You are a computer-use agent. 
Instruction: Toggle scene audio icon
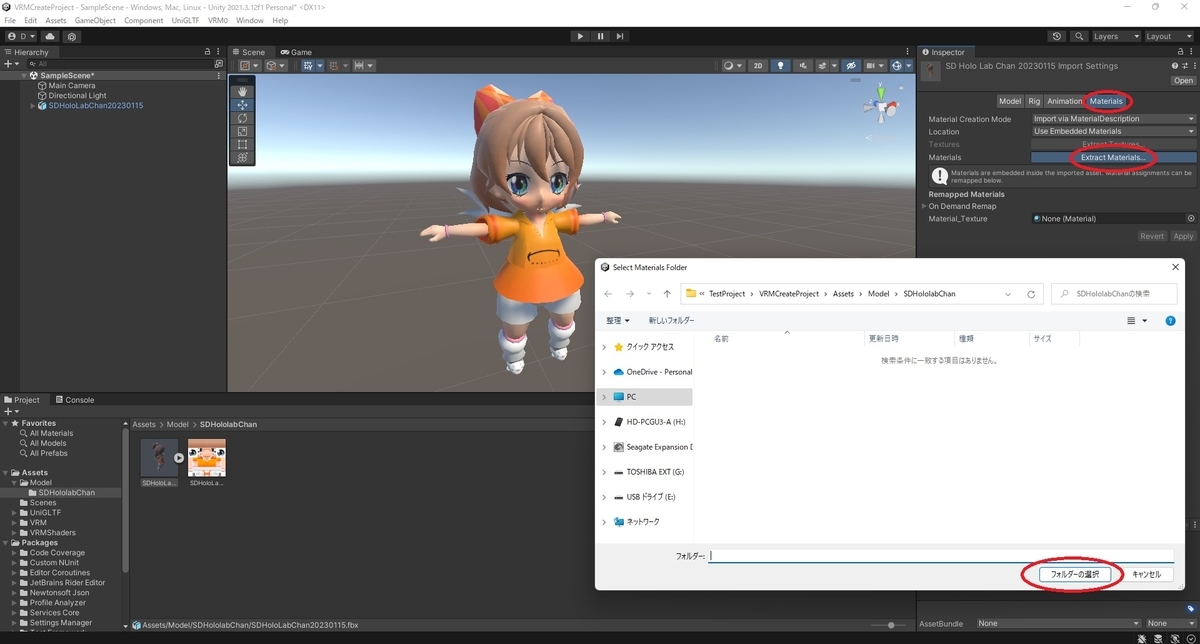coord(804,66)
